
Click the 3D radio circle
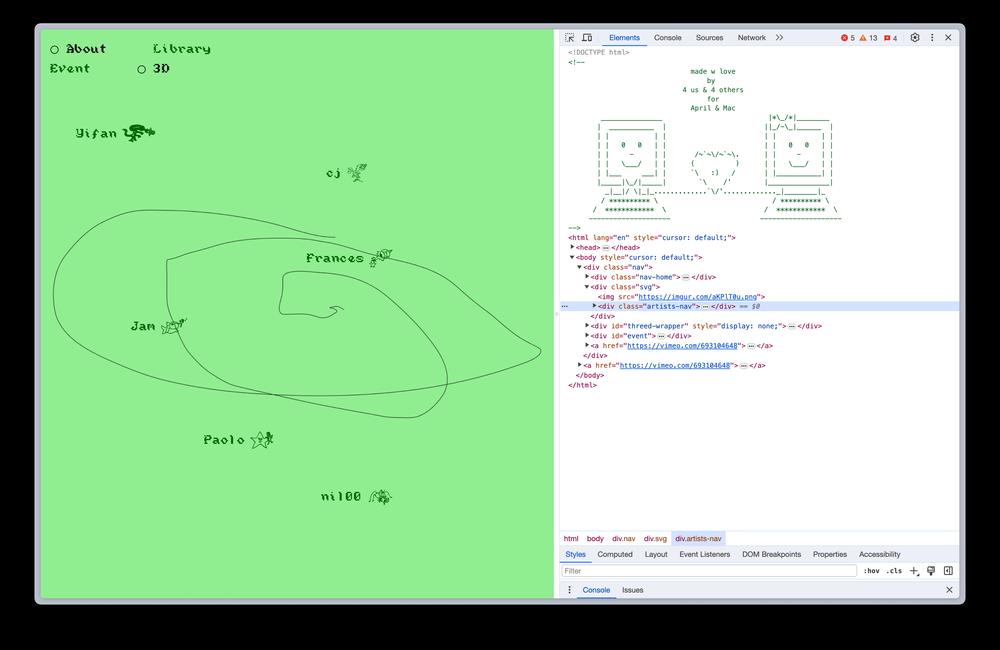[x=142, y=69]
